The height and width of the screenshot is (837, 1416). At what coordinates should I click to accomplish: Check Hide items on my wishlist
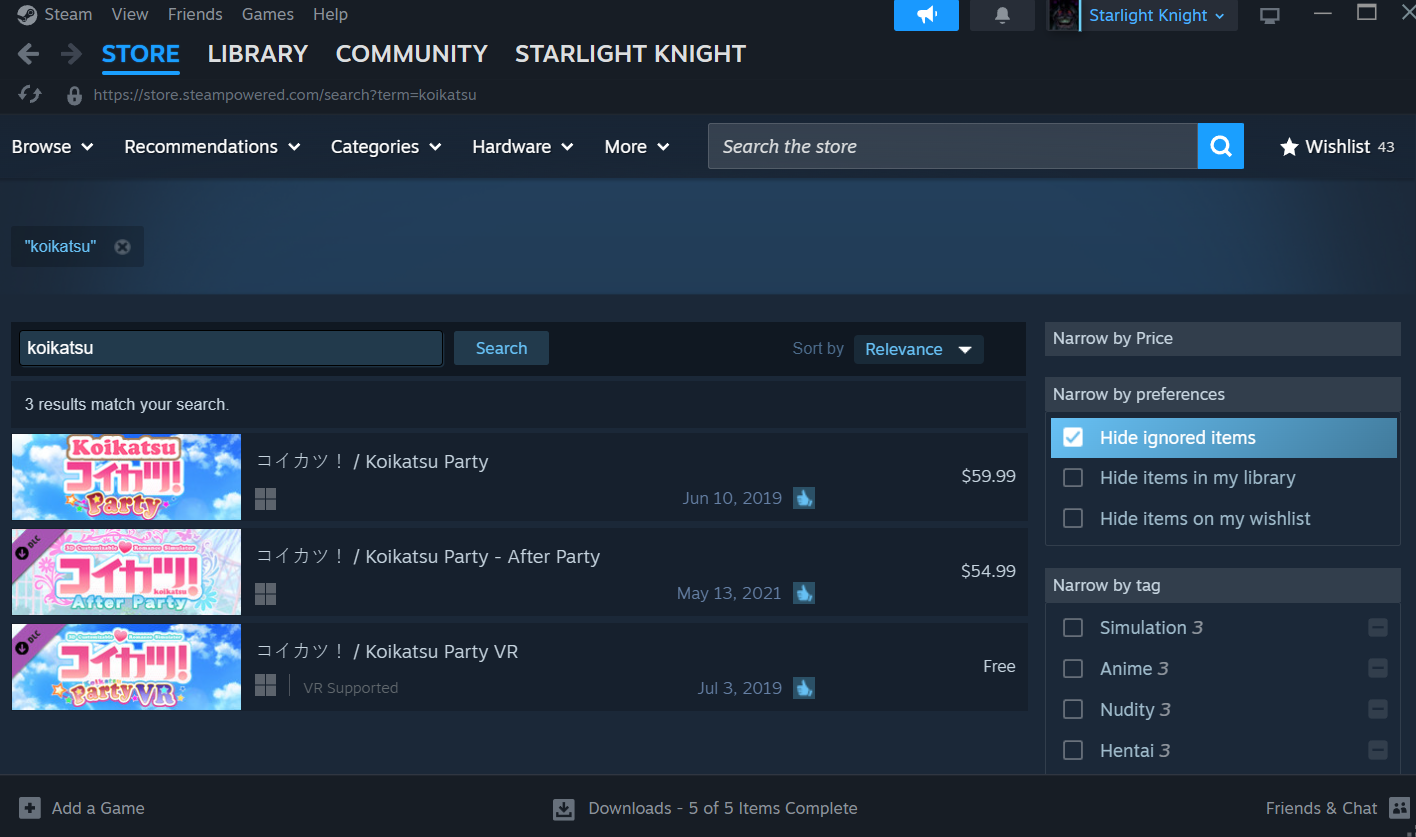tap(1073, 519)
